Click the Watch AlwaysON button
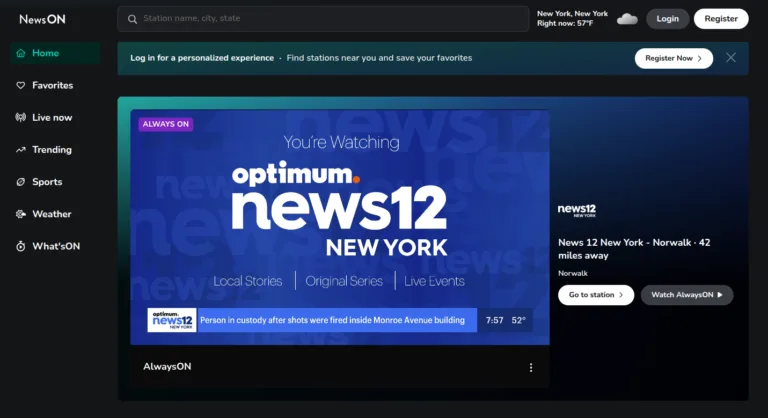Image resolution: width=768 pixels, height=418 pixels. click(687, 295)
